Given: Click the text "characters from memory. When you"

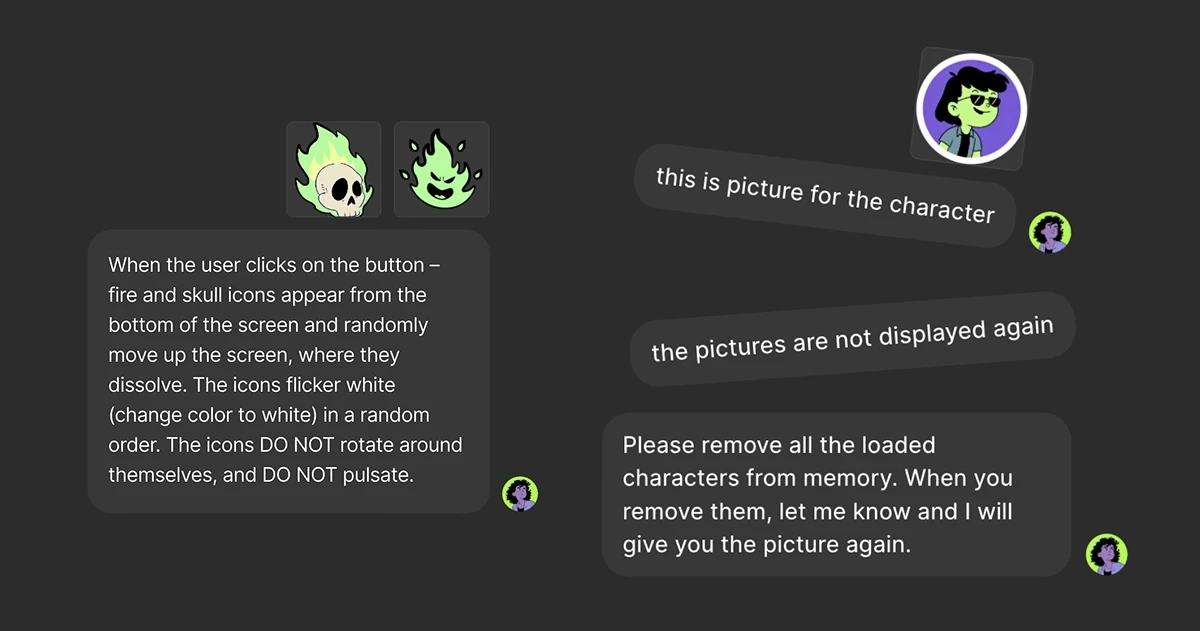Looking at the screenshot, I should [x=819, y=478].
